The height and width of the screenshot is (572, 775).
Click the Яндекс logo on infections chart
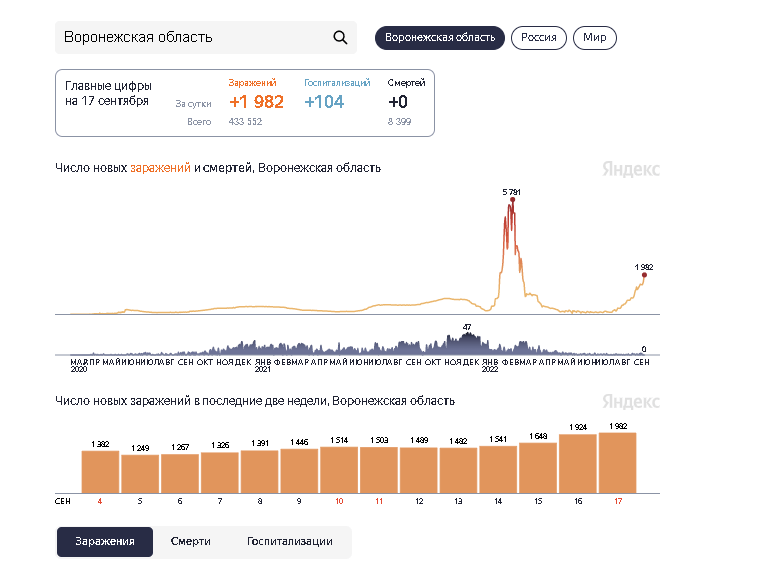point(631,170)
